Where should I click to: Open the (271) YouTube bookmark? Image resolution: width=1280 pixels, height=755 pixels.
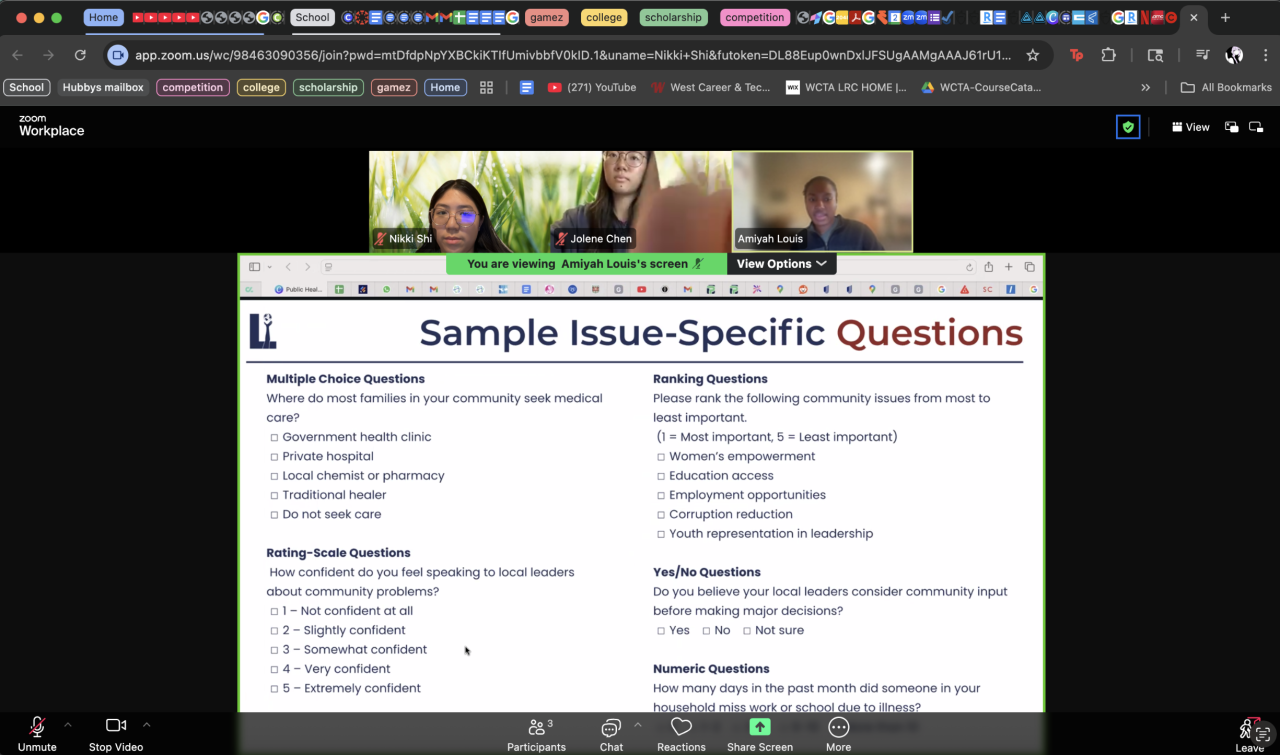(592, 87)
